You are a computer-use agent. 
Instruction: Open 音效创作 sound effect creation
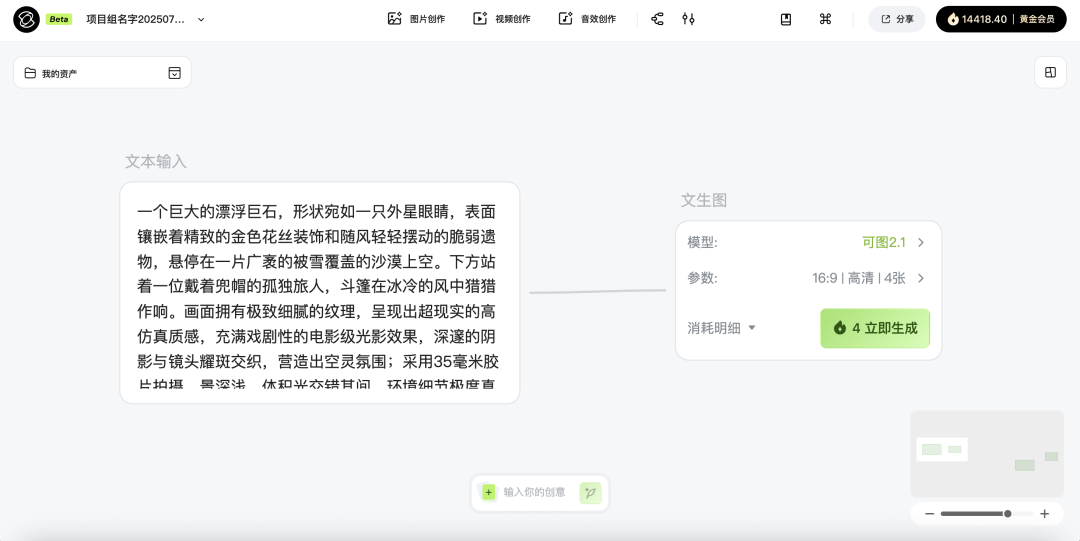(x=587, y=19)
